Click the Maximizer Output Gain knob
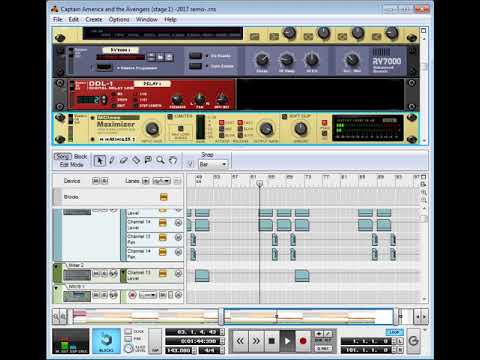Screen dimensions: 480x360 [266, 129]
